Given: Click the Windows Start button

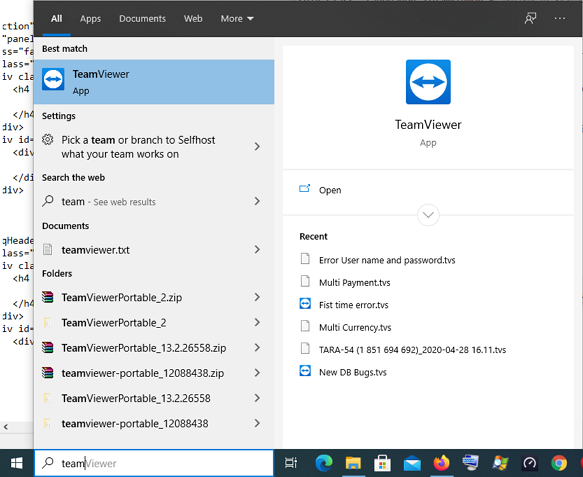Looking at the screenshot, I should point(16,463).
